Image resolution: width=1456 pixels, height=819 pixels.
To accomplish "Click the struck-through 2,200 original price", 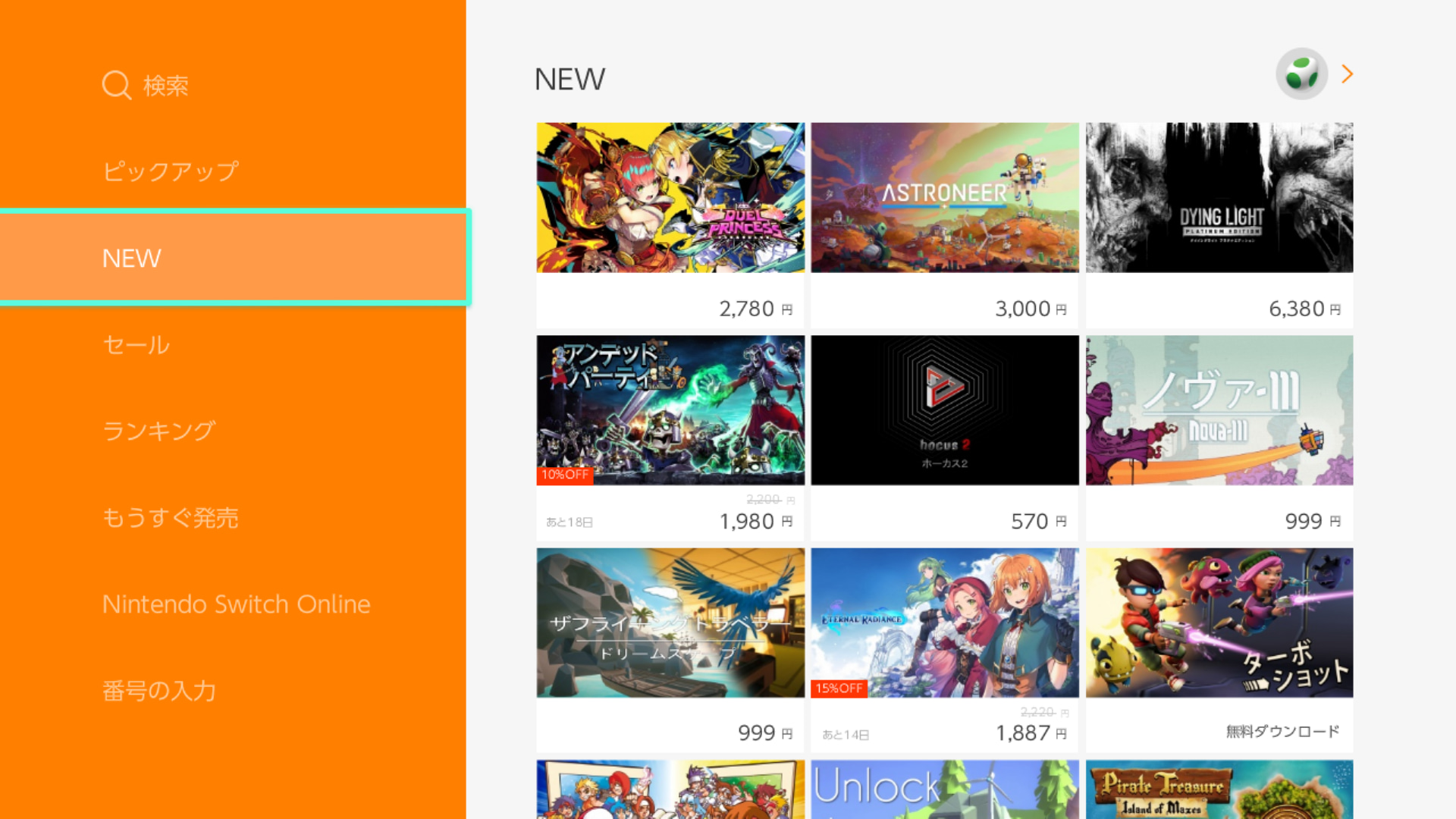I will click(x=770, y=500).
